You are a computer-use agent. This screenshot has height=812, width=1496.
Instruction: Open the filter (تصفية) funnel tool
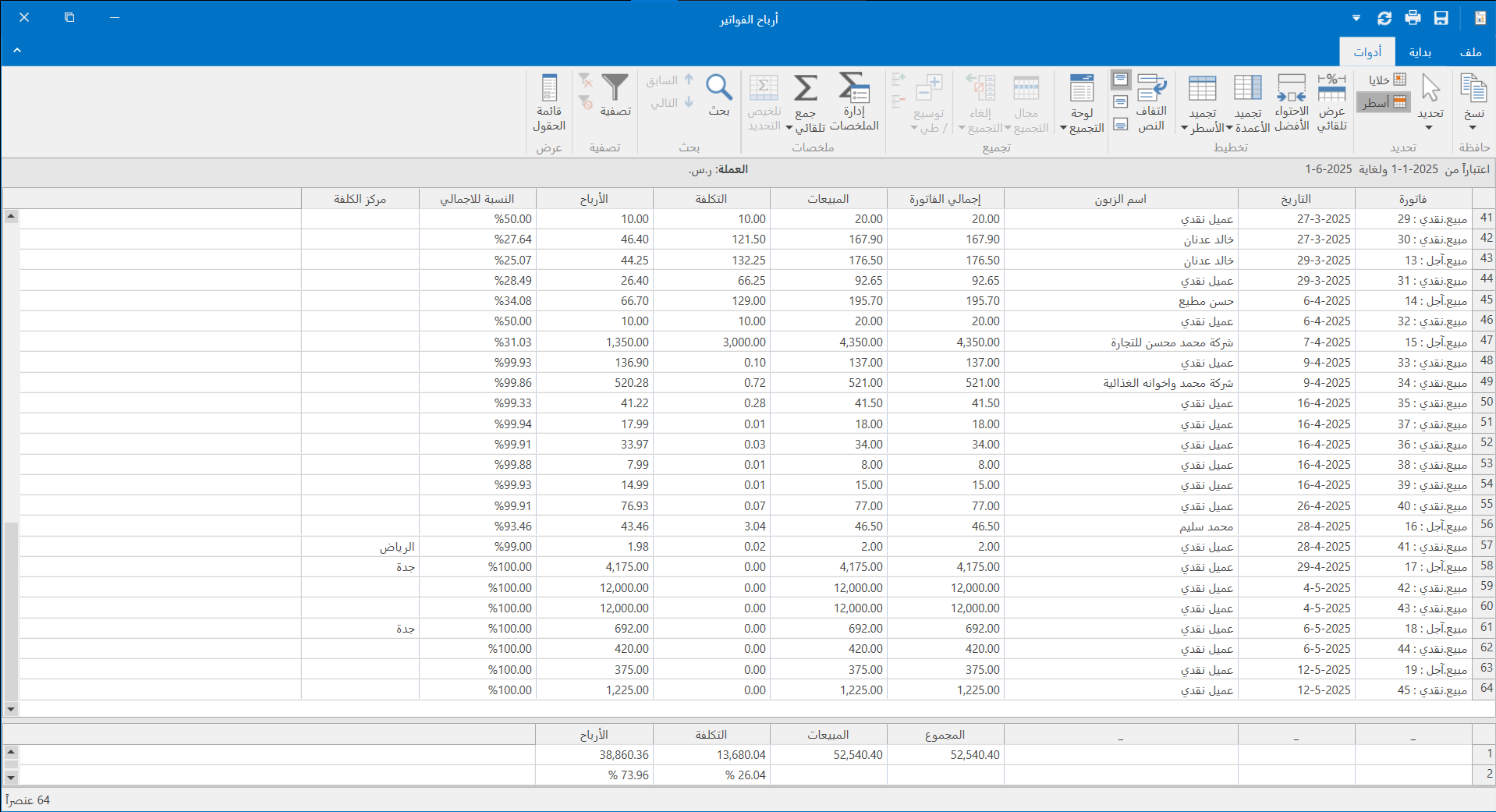[615, 95]
